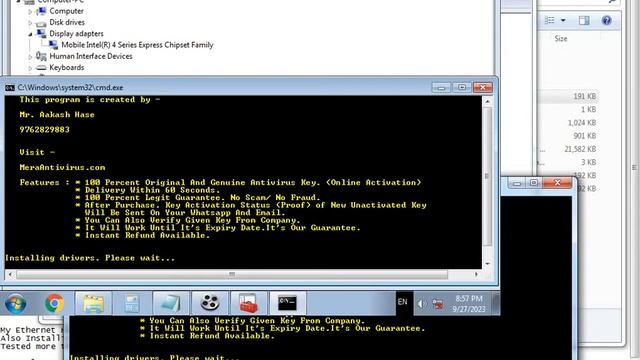
Task: Click the Intel chipset display adapter icon
Action: point(53,44)
